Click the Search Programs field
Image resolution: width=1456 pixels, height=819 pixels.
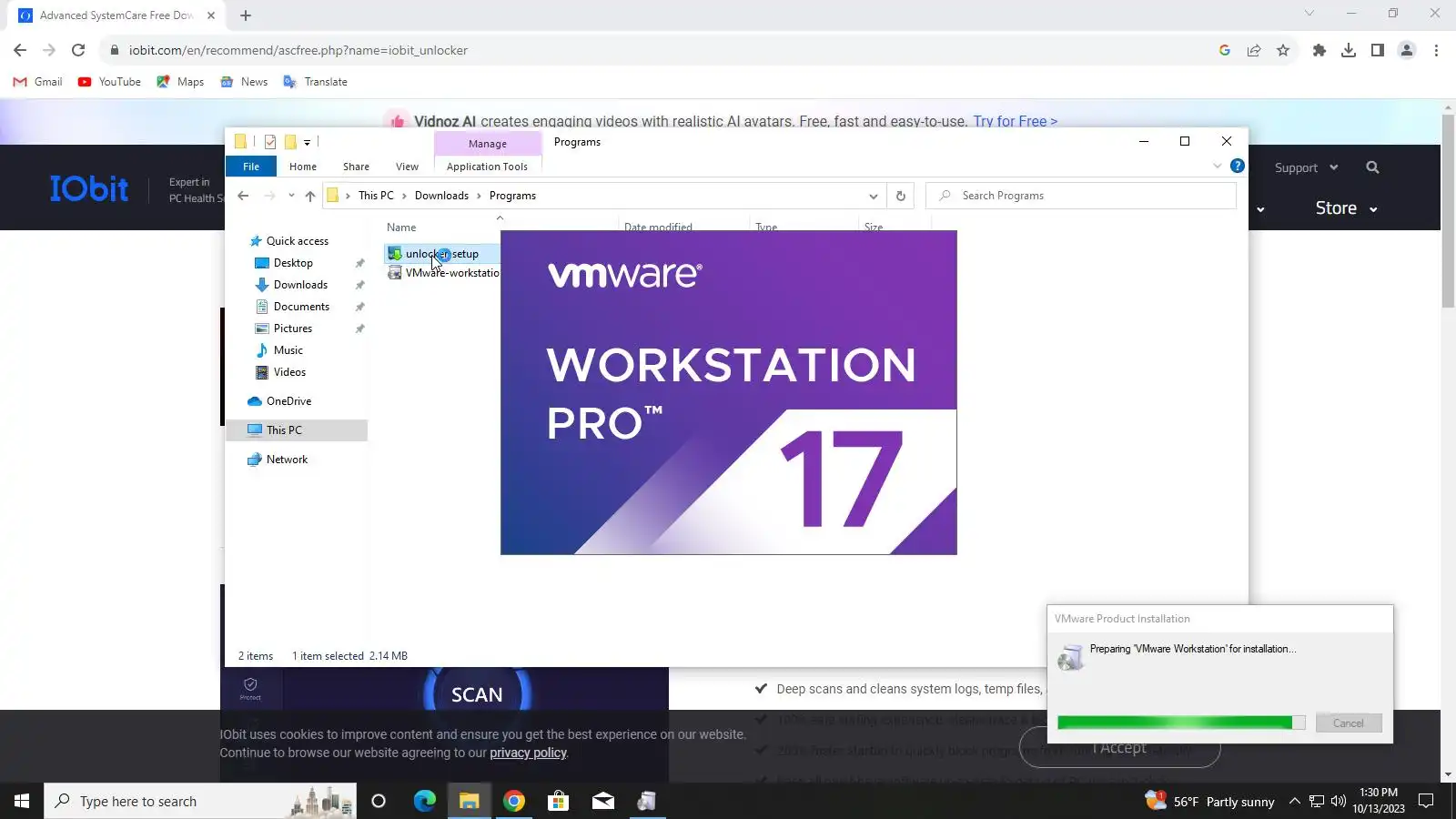1081,196
